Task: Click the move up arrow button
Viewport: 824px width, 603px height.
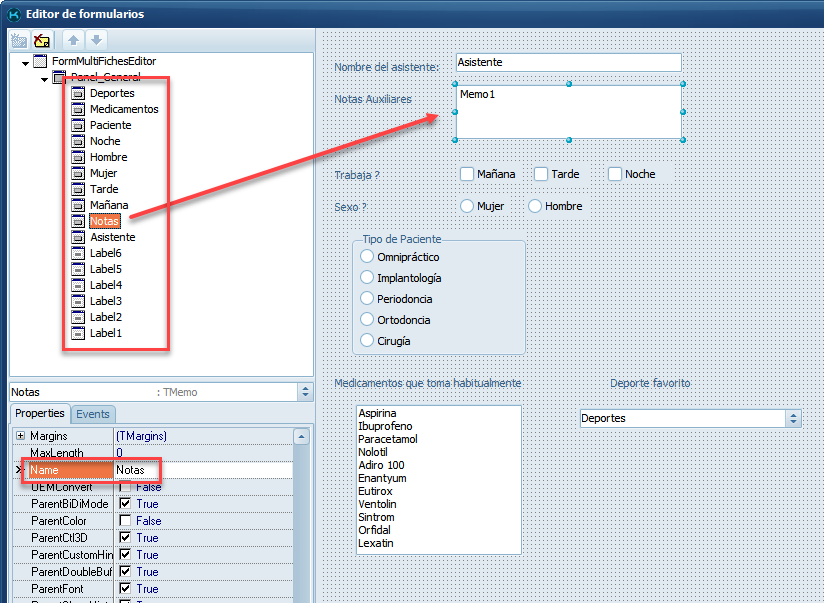Action: (73, 41)
